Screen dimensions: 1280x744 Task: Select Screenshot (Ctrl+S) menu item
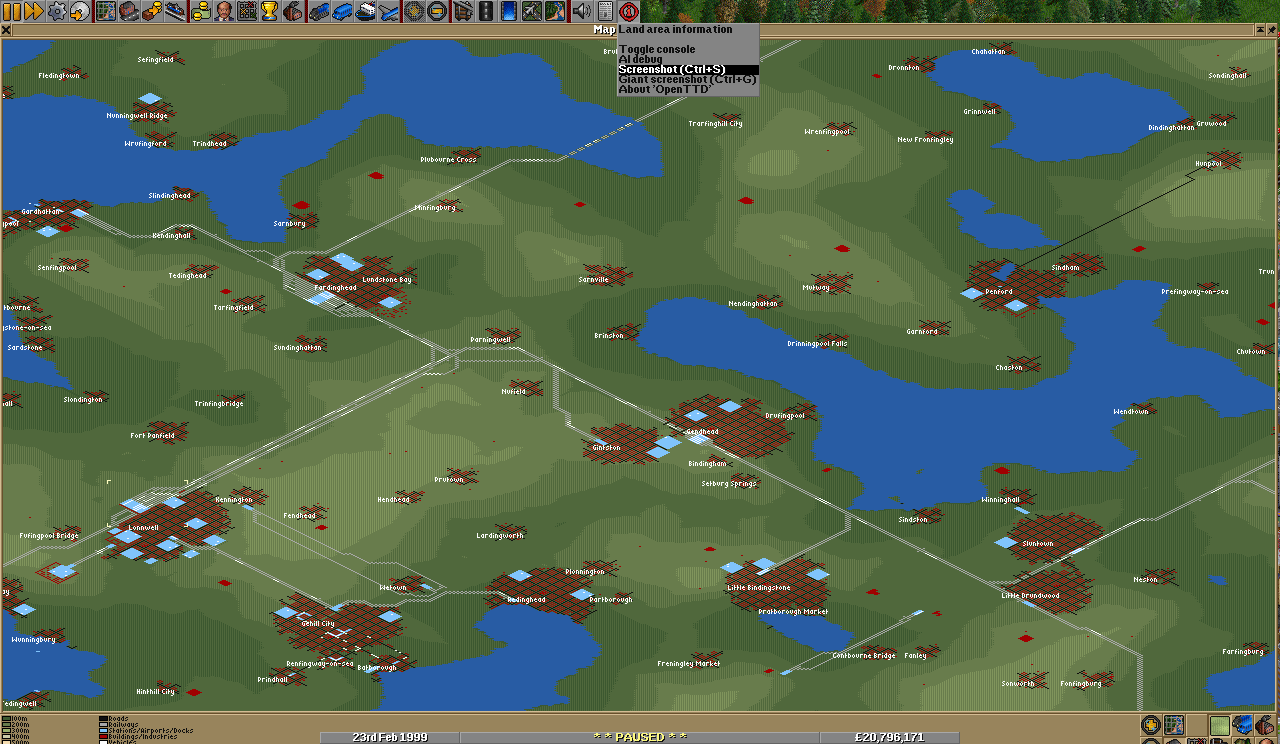pos(688,69)
